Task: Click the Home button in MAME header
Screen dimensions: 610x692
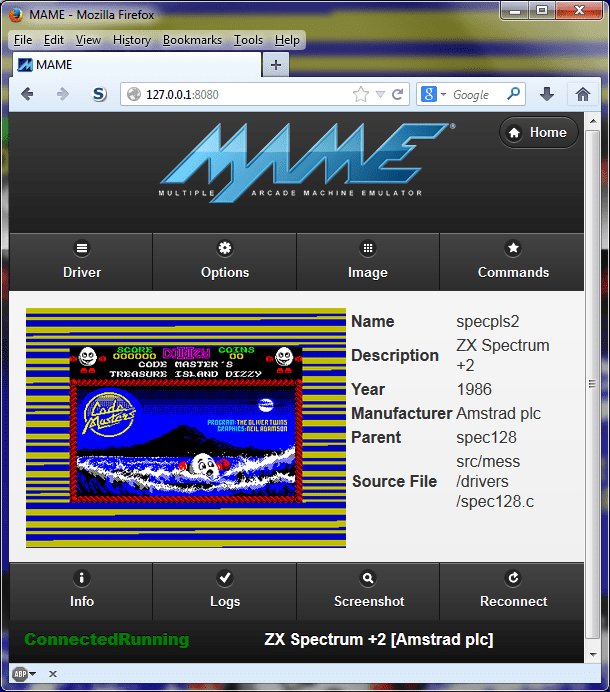Action: click(x=538, y=132)
